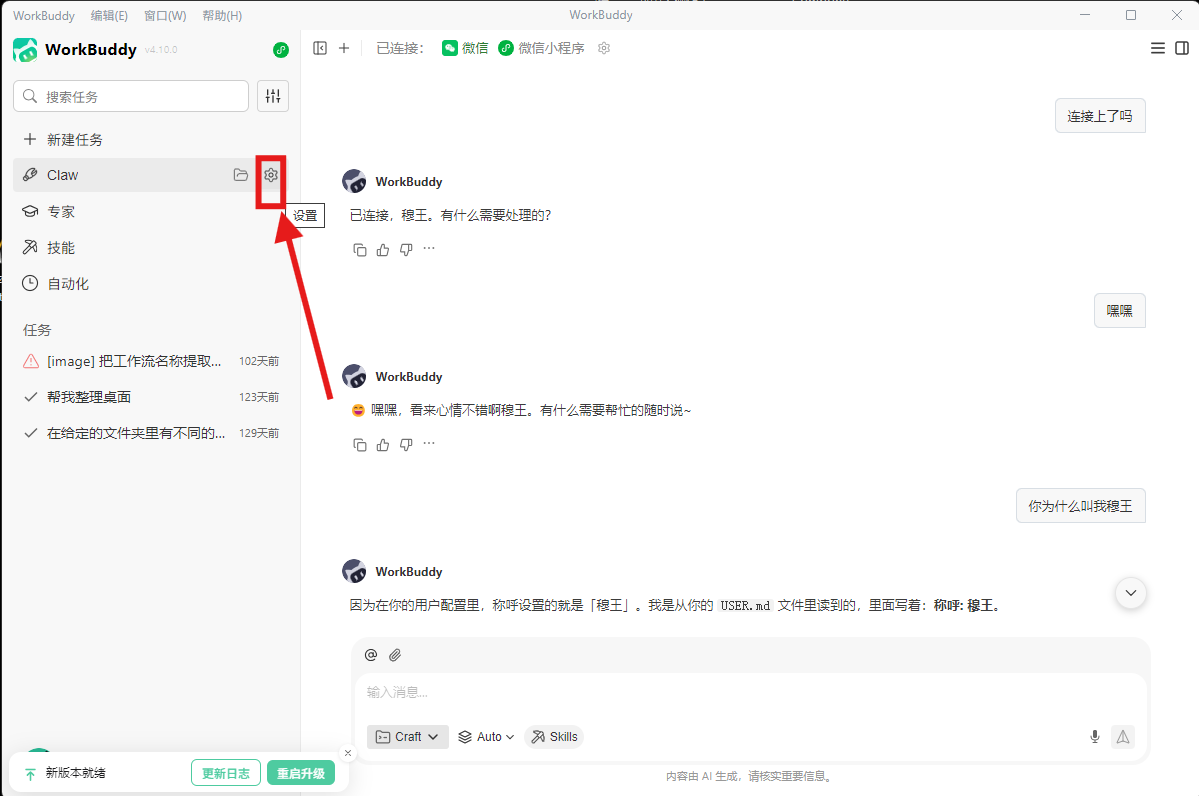Click the 102天前 timestamp
Image resolution: width=1199 pixels, height=796 pixels.
point(258,361)
